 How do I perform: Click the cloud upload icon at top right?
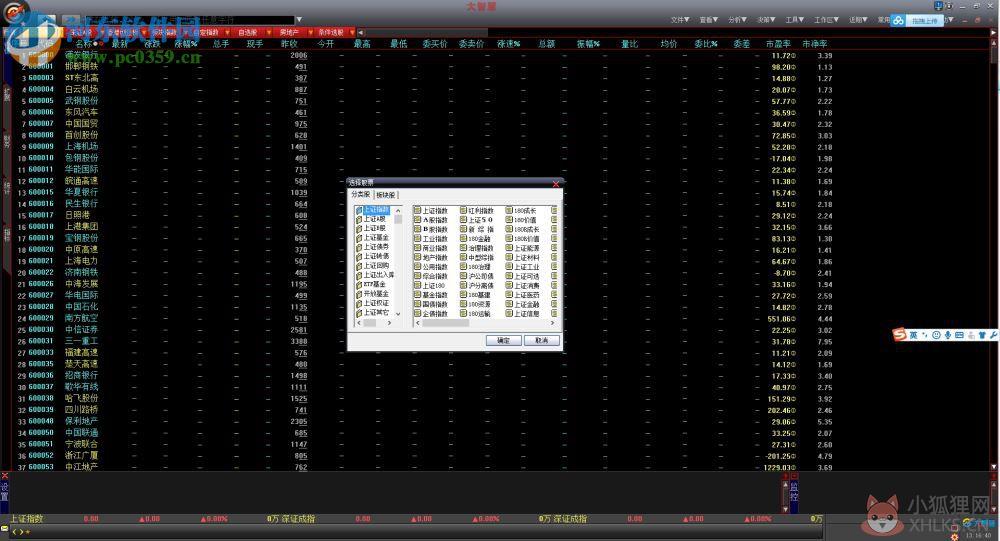(x=899, y=20)
